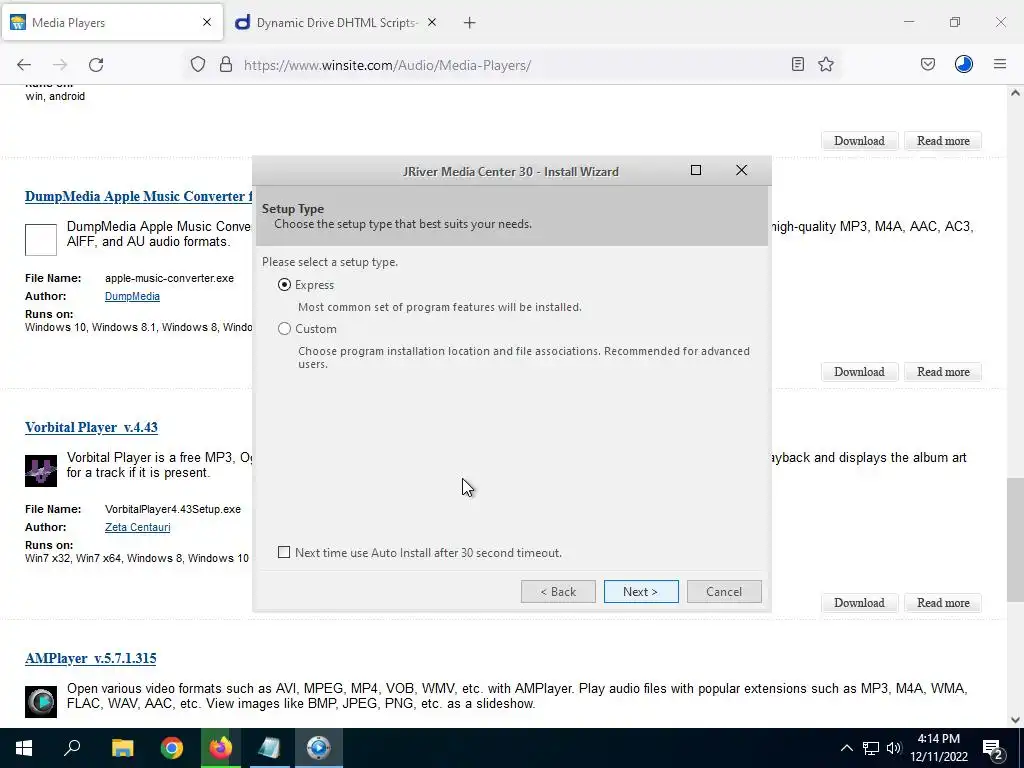This screenshot has height=768, width=1024.
Task: Open Google Chrome from the taskbar
Action: (172, 748)
